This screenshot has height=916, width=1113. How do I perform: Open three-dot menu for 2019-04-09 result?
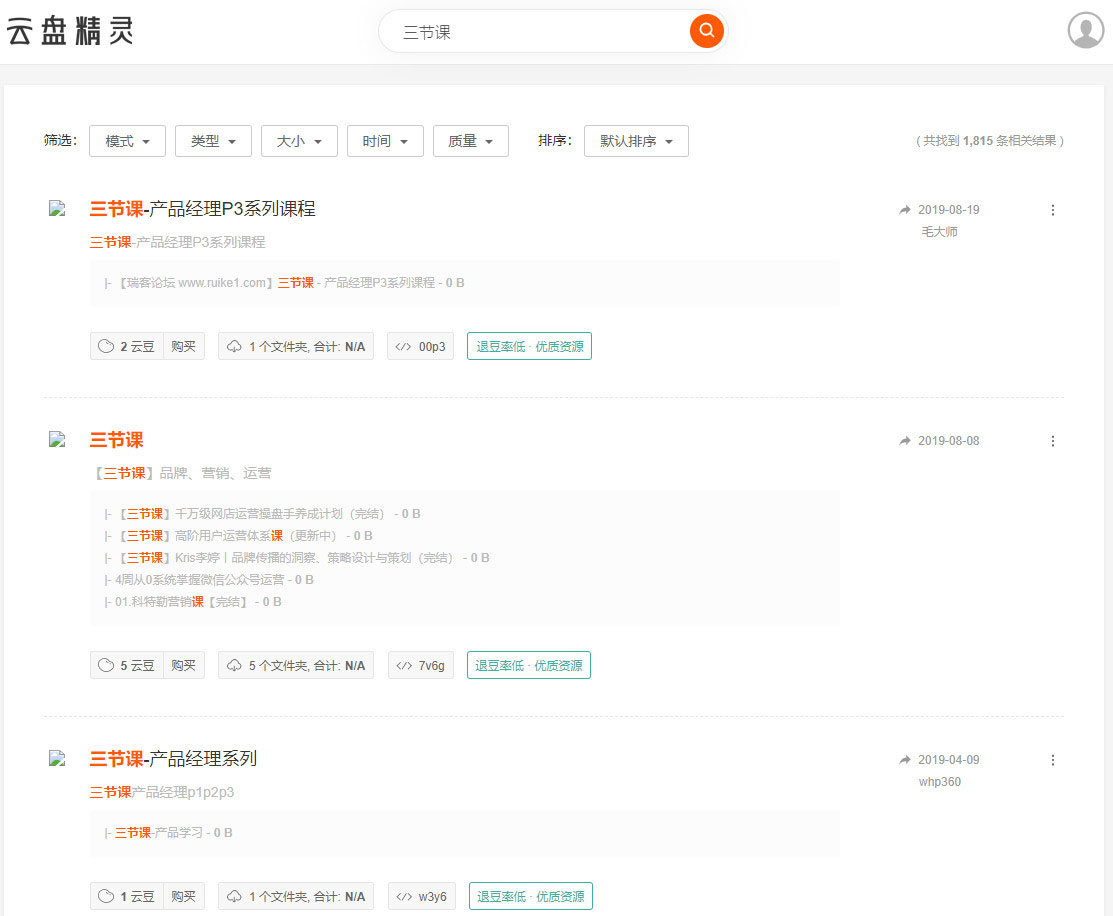pyautogui.click(x=1052, y=760)
